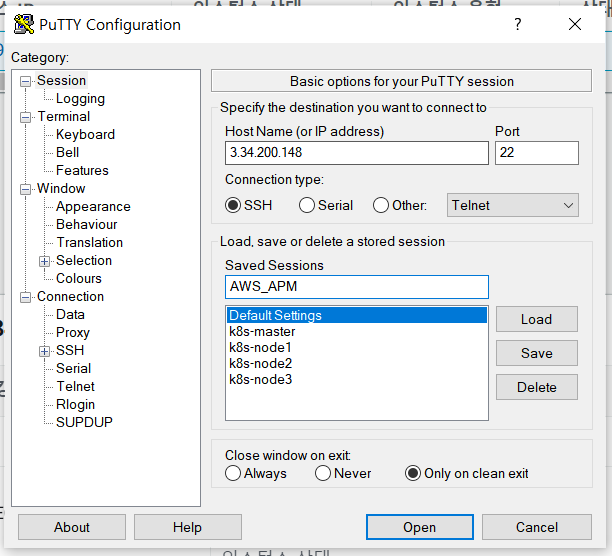The width and height of the screenshot is (612, 556).
Task: Collapse the Connection tree node
Action: (x=25, y=297)
